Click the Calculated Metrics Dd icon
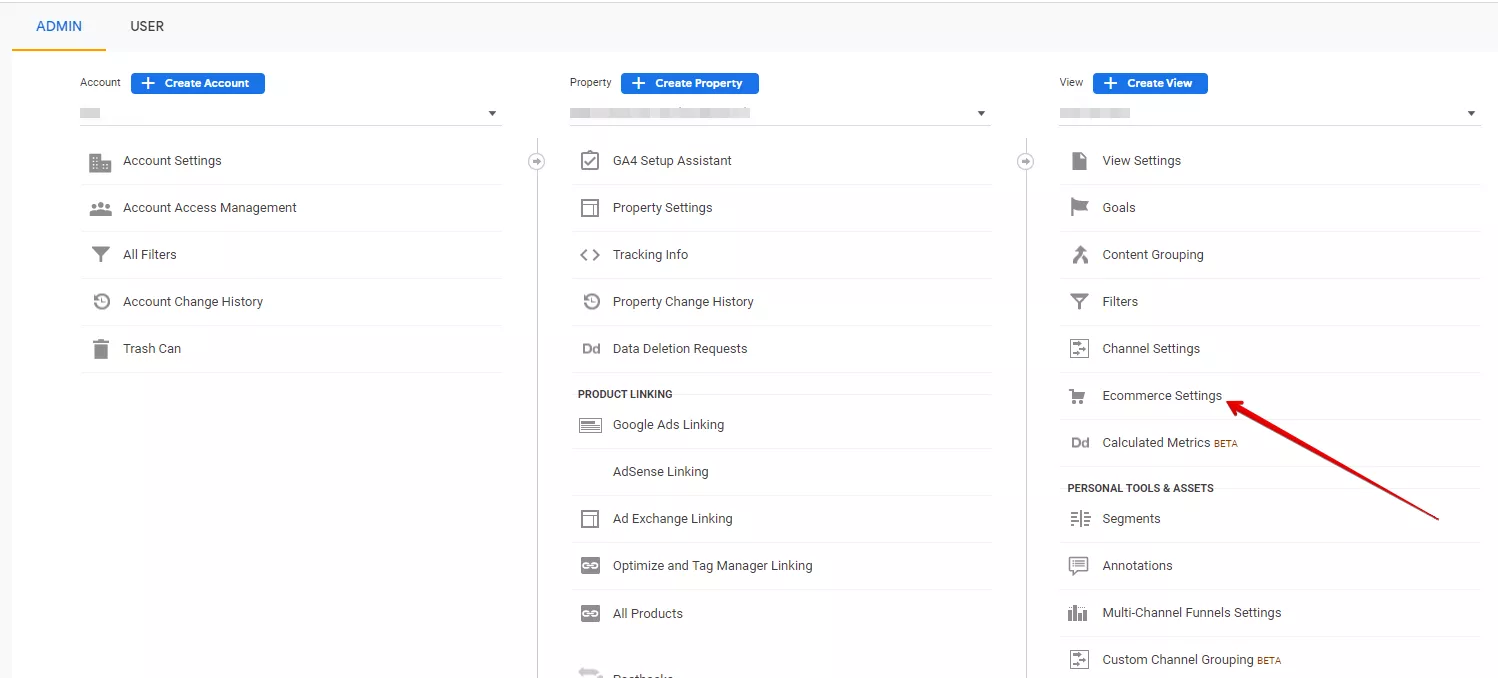1498x678 pixels. [x=1080, y=443]
